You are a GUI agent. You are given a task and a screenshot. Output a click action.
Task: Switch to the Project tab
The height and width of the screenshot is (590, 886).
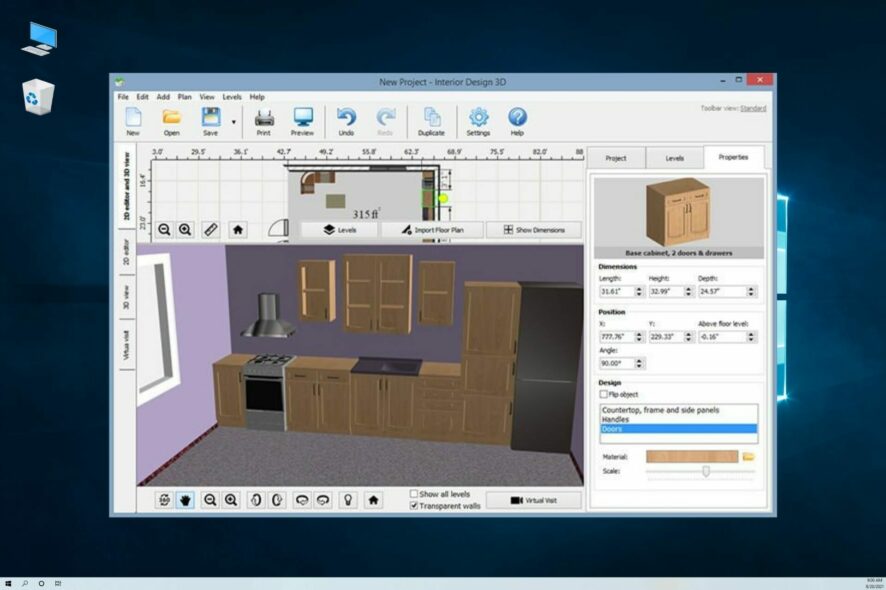(616, 158)
